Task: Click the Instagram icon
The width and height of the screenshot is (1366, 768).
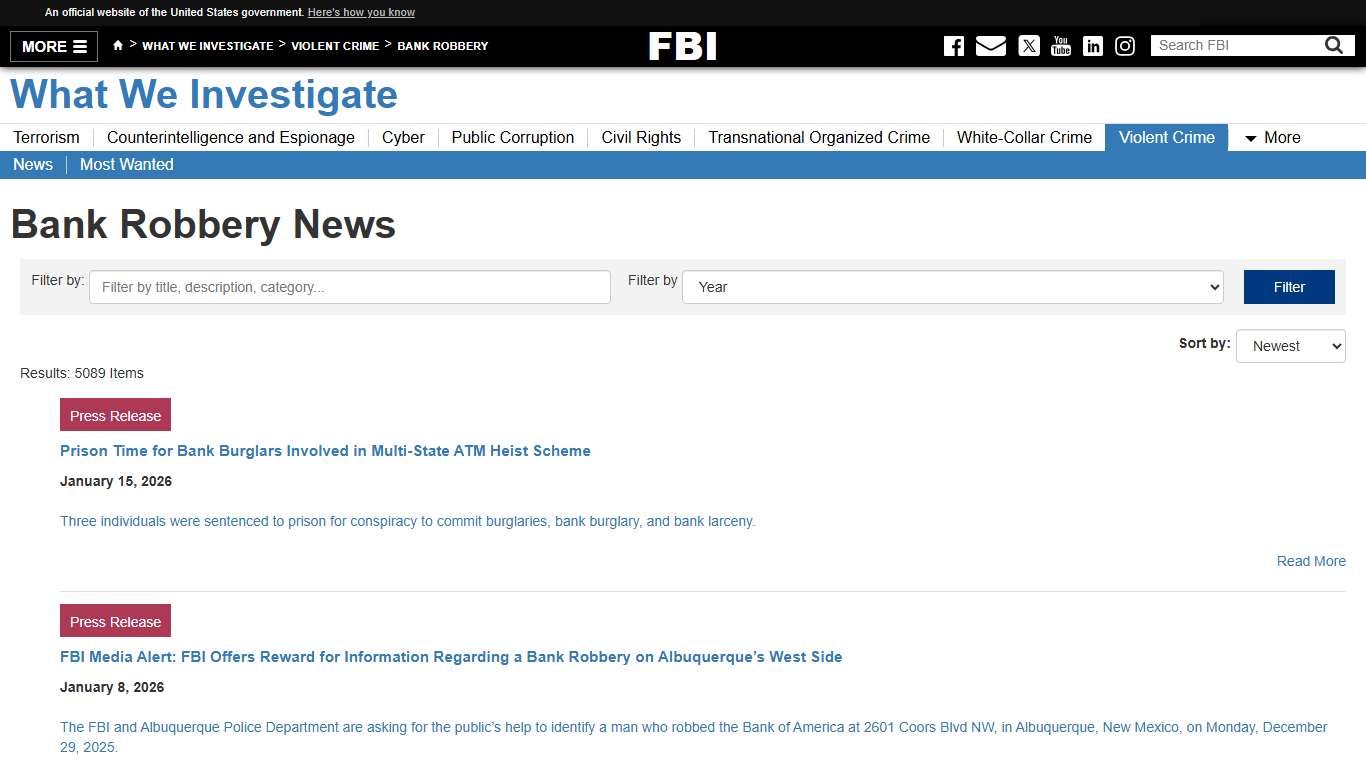Action: (1125, 45)
